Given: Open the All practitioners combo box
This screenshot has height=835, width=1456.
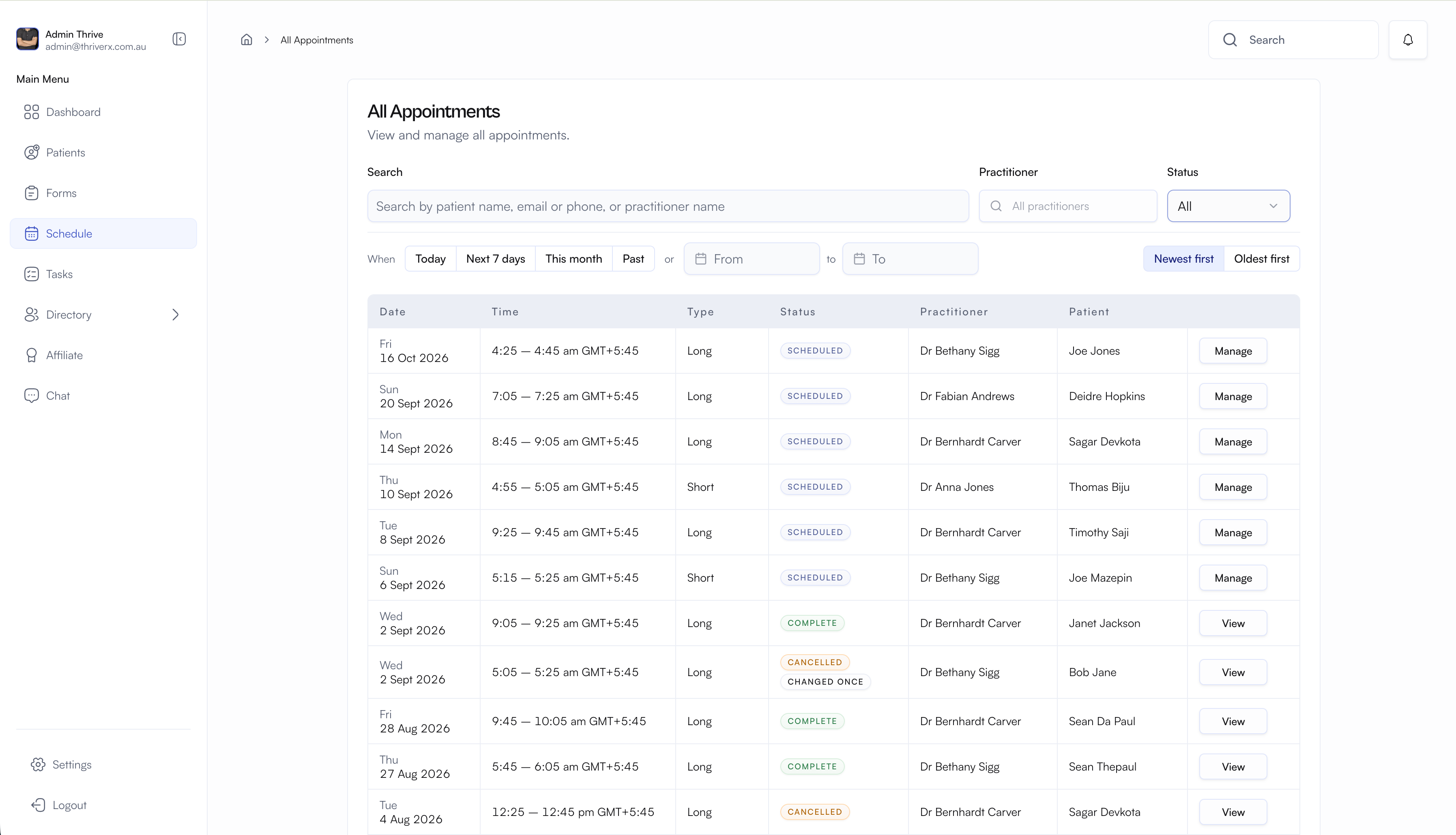Looking at the screenshot, I should [x=1067, y=206].
